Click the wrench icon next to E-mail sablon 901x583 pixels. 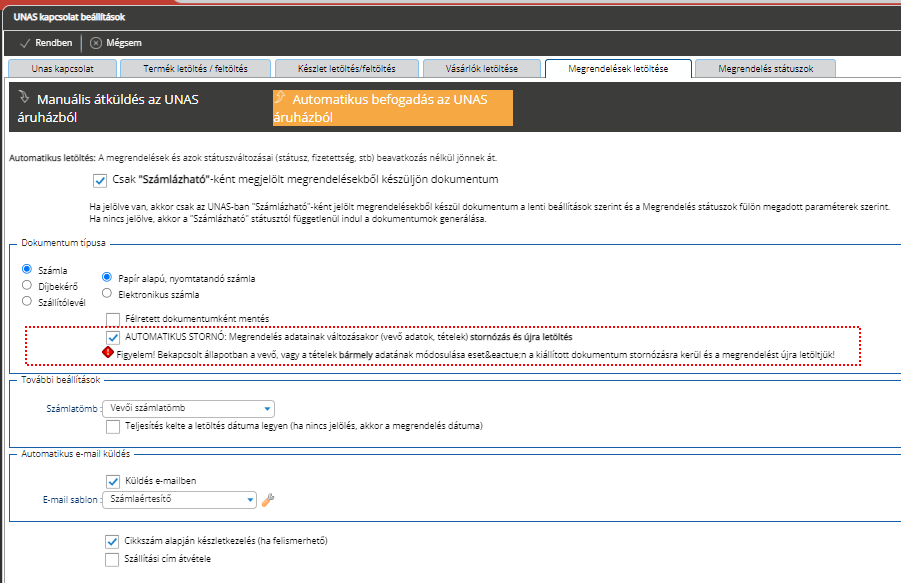(267, 500)
